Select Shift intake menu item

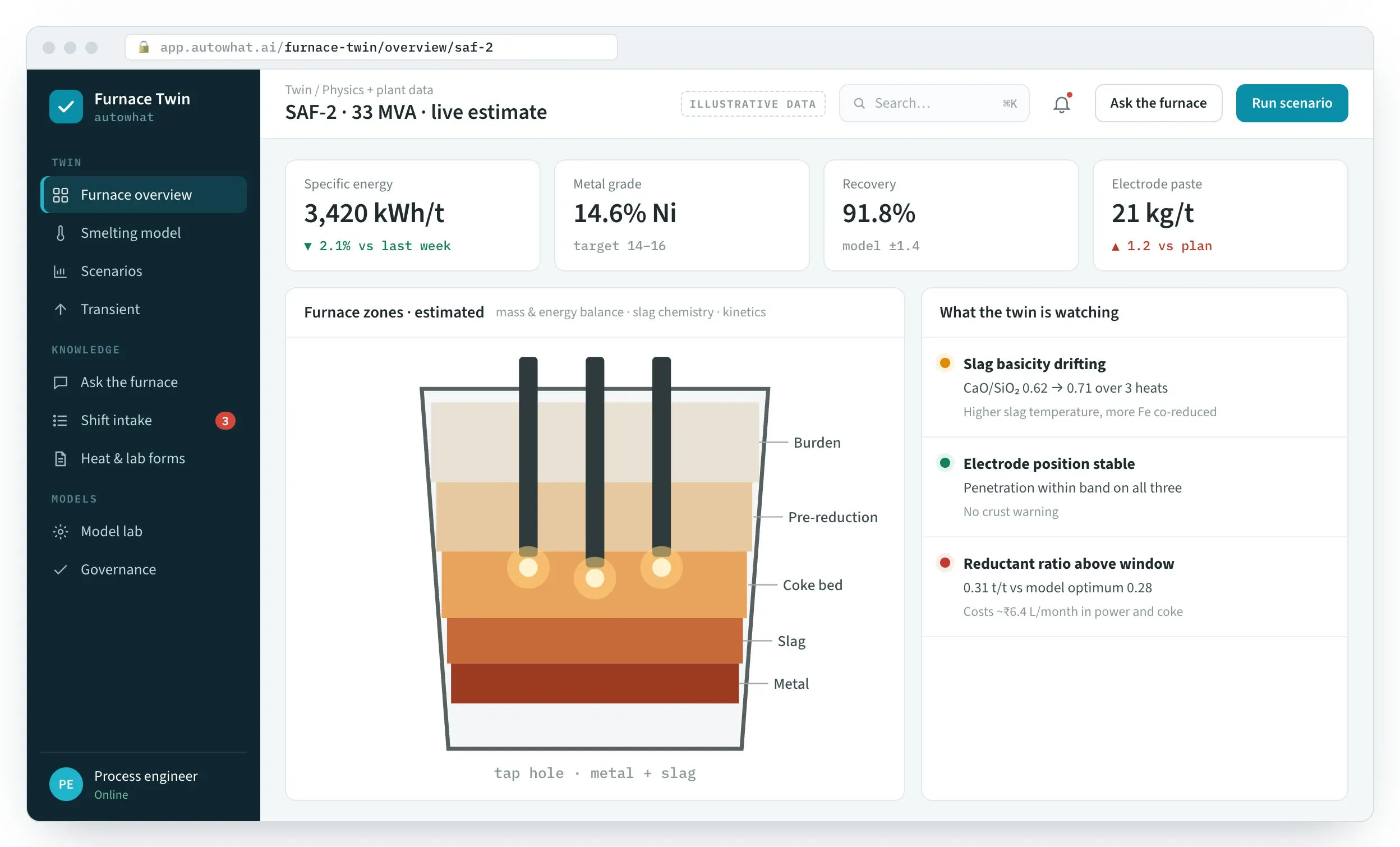tap(144, 420)
